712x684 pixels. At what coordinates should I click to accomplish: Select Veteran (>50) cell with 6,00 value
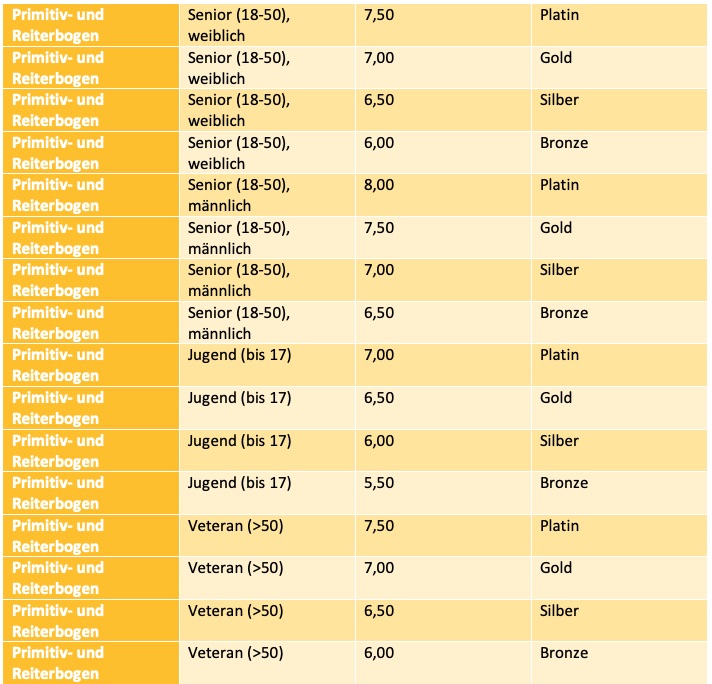(x=236, y=653)
